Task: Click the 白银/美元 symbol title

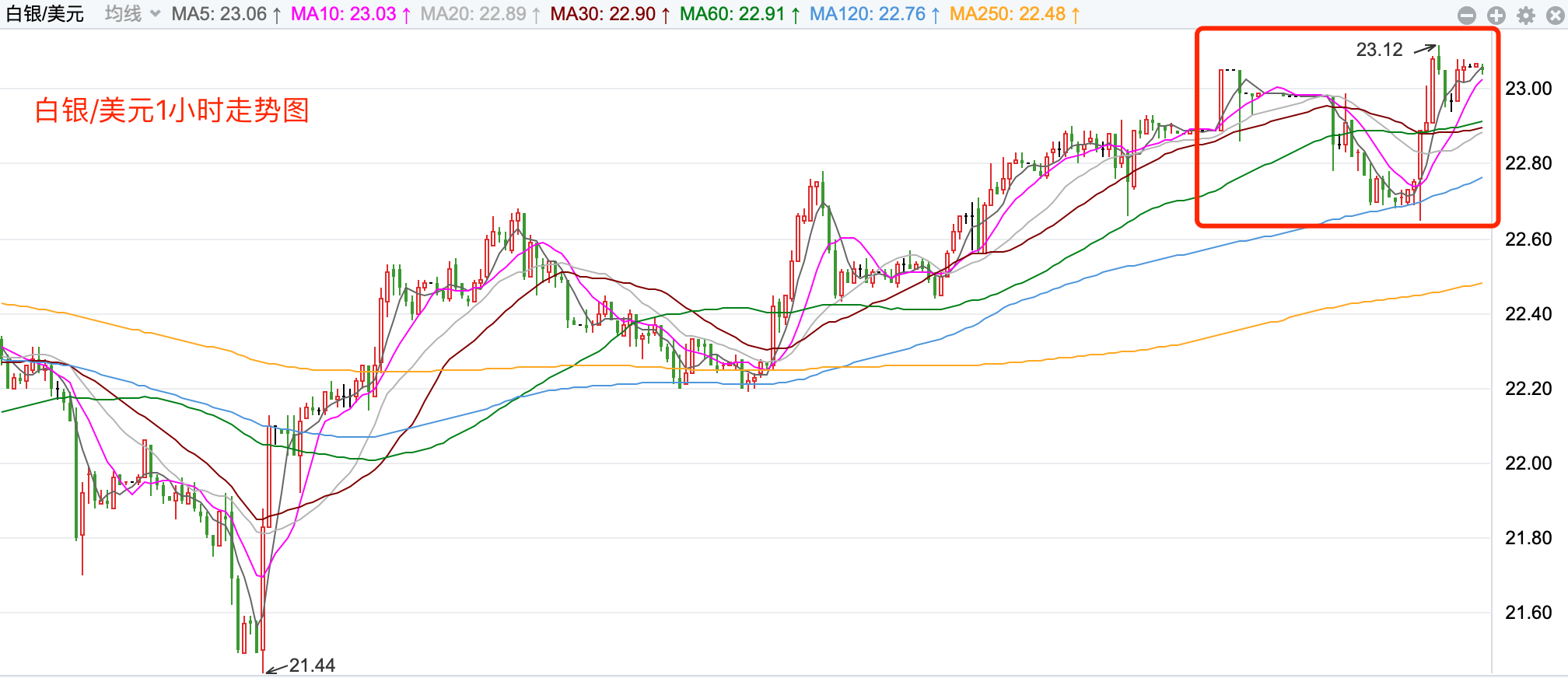Action: point(45,14)
